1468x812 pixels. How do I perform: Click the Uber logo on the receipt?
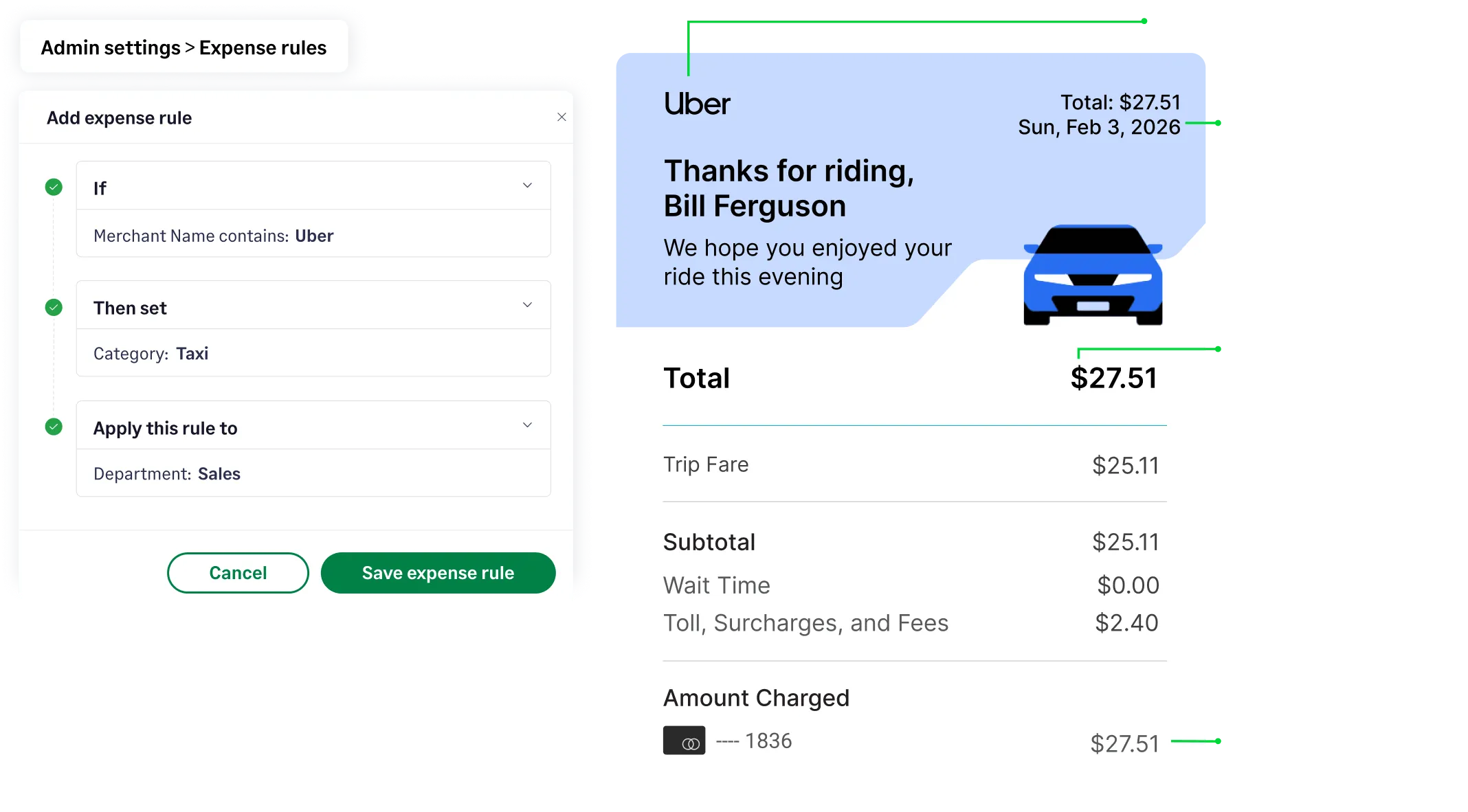point(697,104)
